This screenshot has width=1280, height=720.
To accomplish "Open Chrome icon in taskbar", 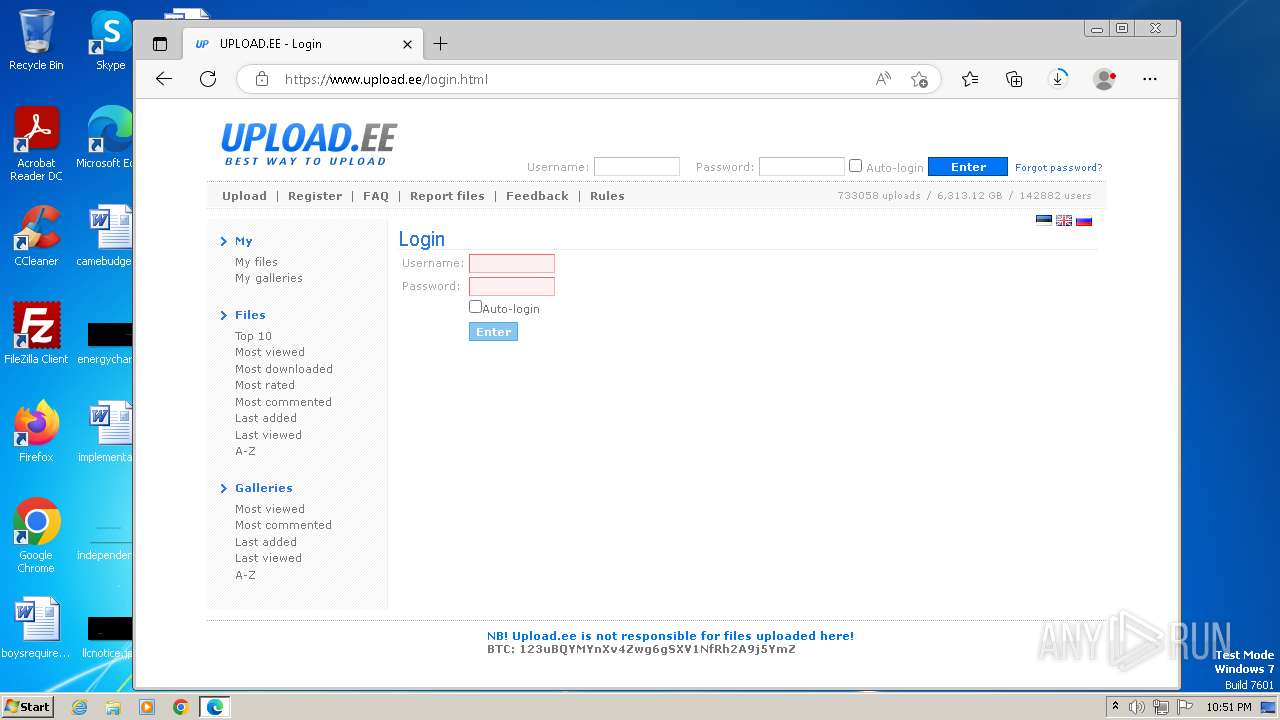I will click(180, 707).
